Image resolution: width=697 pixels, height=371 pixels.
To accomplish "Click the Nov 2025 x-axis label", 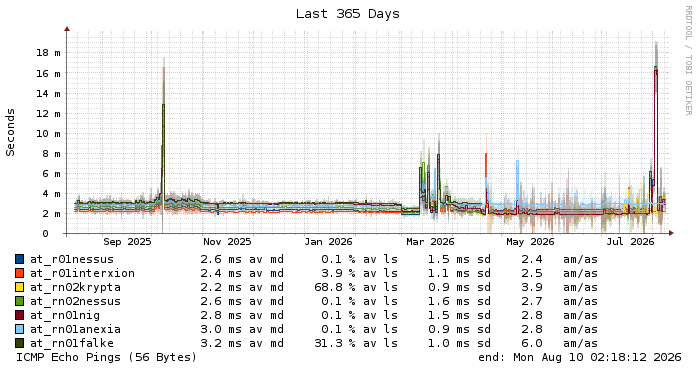I will (x=227, y=242).
